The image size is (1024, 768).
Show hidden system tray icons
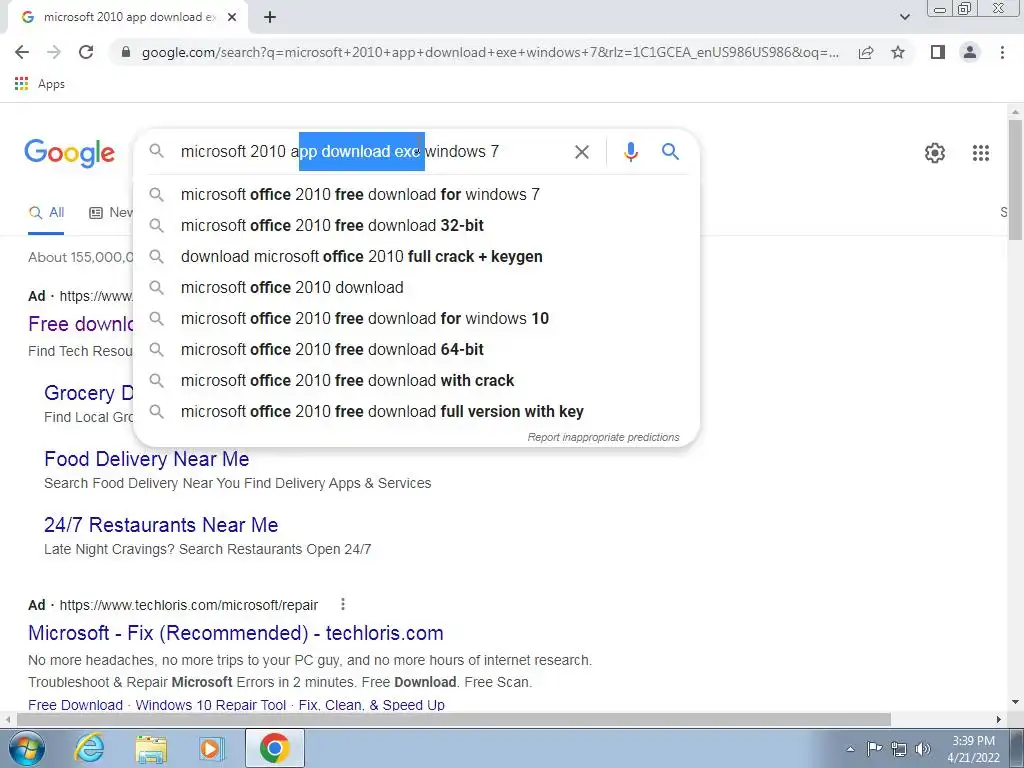850,749
